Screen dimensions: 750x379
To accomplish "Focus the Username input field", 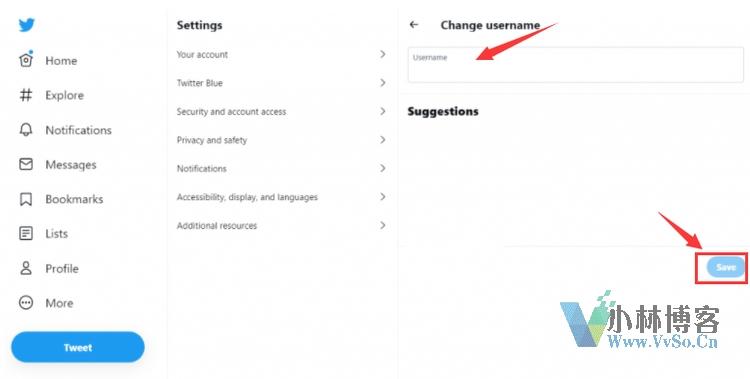I will [575, 65].
